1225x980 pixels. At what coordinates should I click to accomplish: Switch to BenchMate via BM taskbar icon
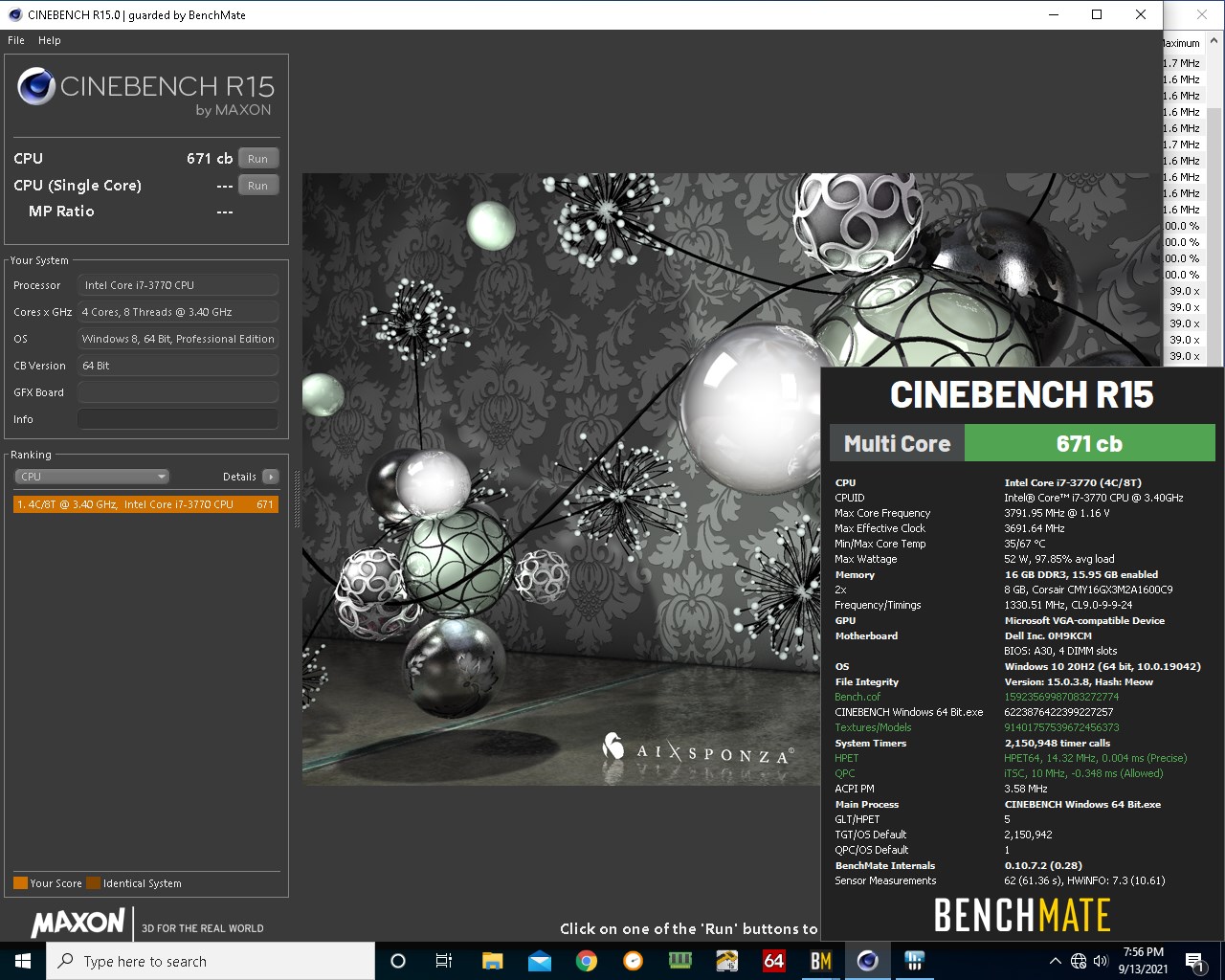click(x=821, y=961)
